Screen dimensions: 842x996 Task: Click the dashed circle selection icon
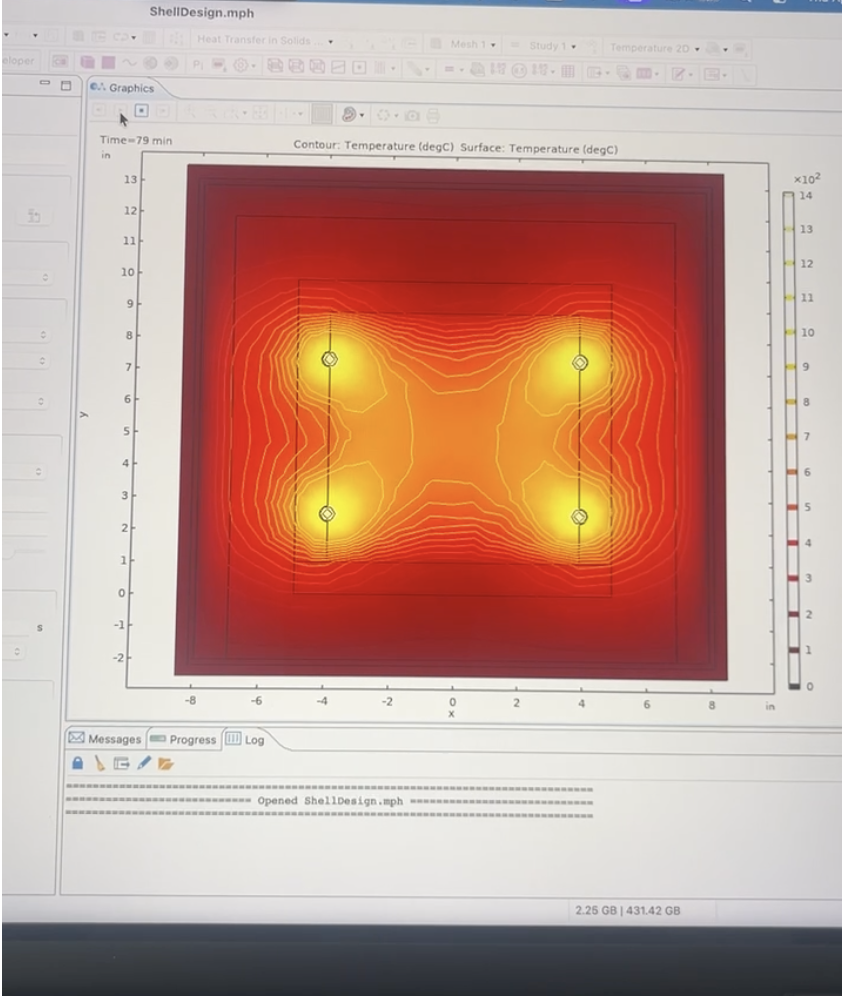(383, 115)
